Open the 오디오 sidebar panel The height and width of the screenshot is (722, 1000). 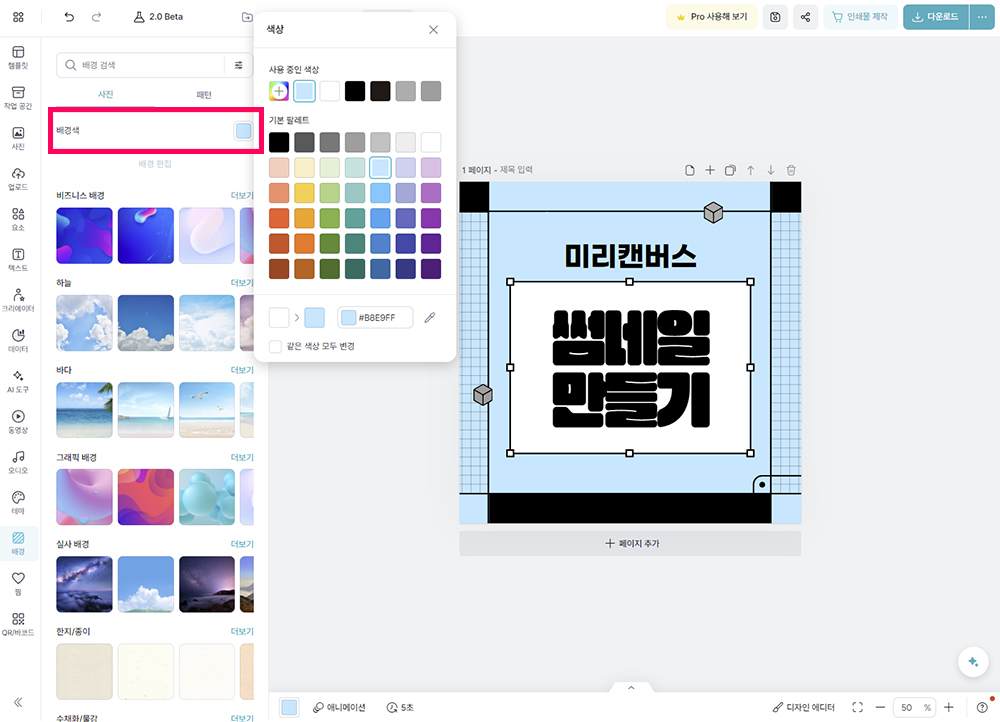18,462
